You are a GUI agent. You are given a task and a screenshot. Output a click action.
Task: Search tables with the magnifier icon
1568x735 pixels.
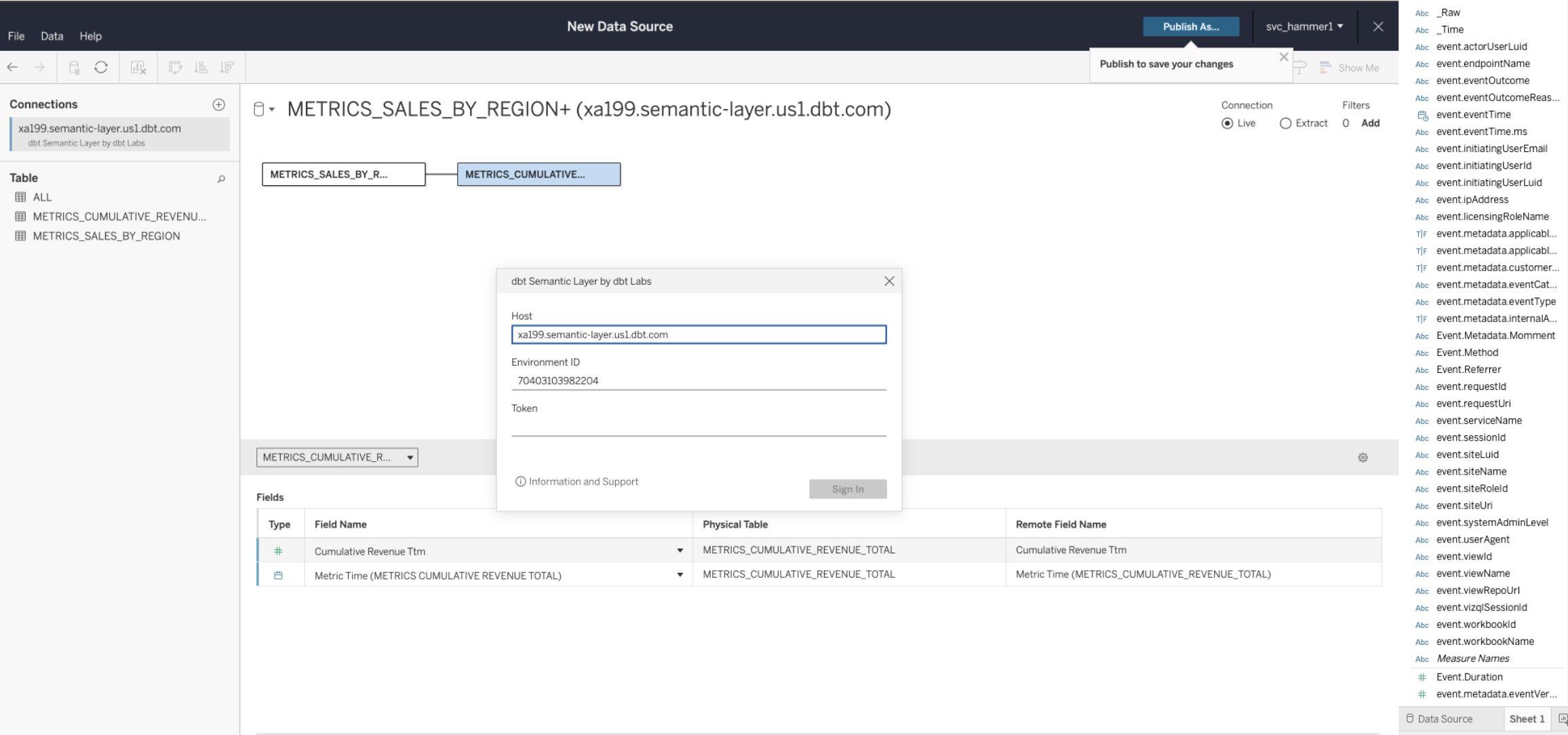(221, 179)
